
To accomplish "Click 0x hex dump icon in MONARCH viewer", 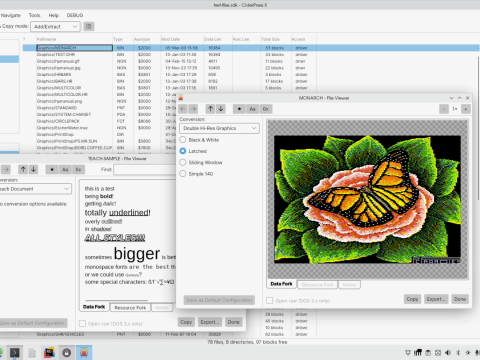I will 266,109.
